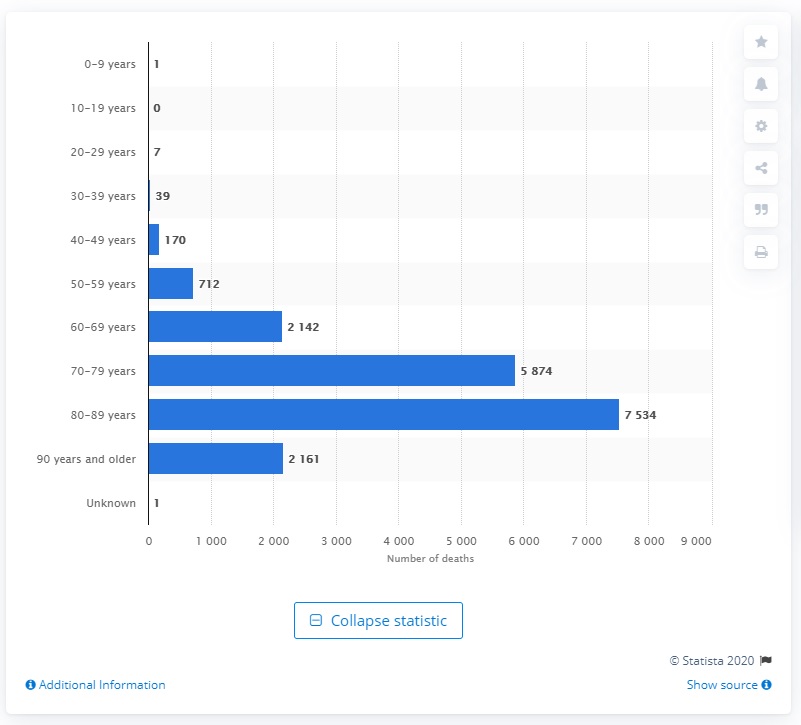
Task: Click the quotation citation icon
Action: tap(761, 209)
